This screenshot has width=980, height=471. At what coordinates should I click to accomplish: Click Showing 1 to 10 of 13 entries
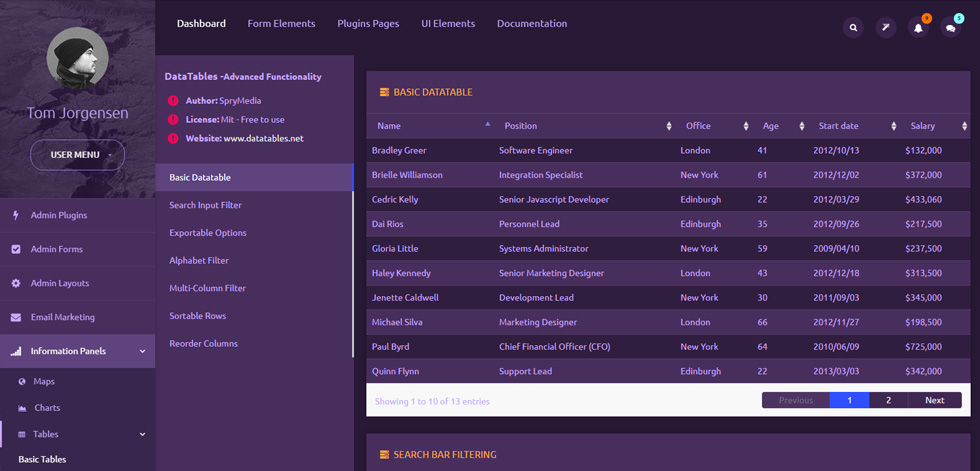pos(432,402)
